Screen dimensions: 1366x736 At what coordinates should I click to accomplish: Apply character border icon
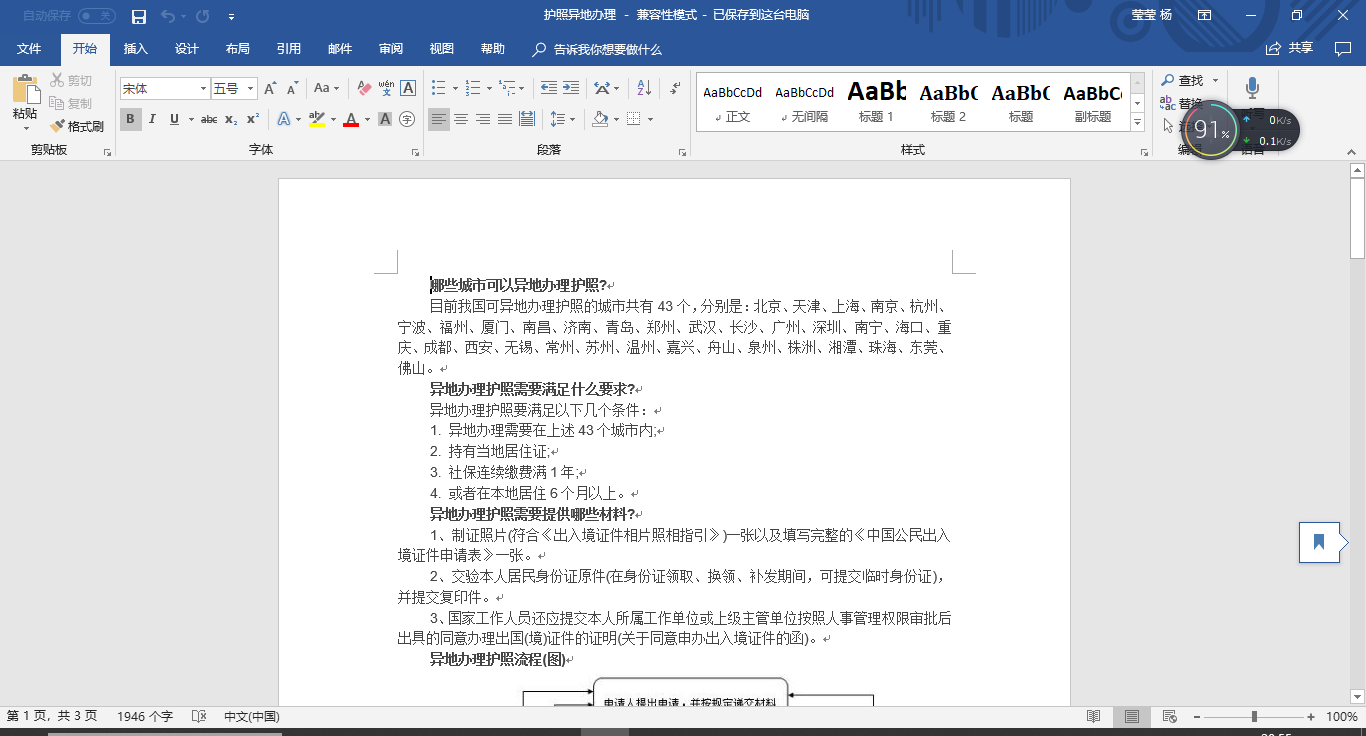408,89
